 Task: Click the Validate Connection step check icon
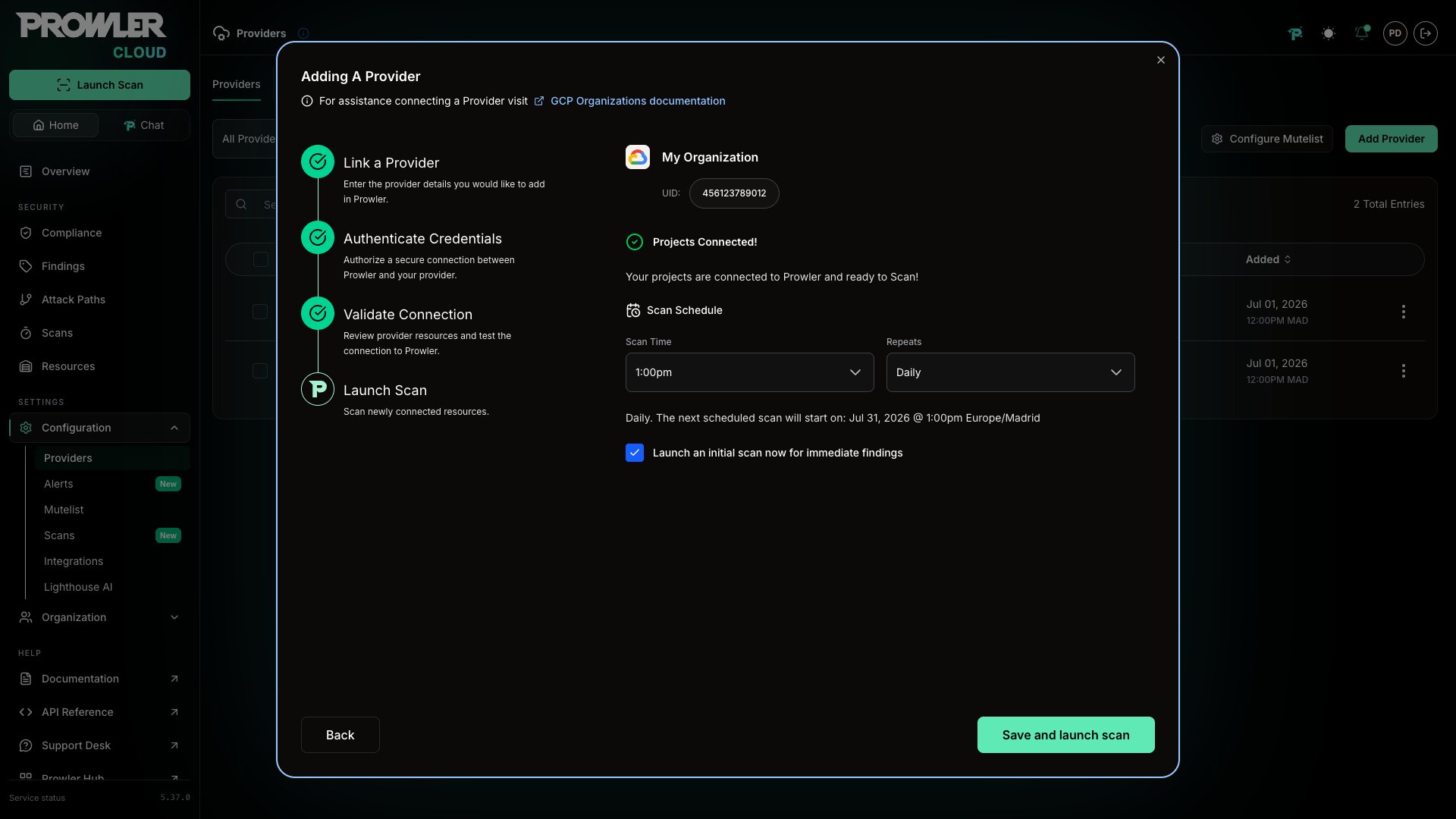coord(318,313)
